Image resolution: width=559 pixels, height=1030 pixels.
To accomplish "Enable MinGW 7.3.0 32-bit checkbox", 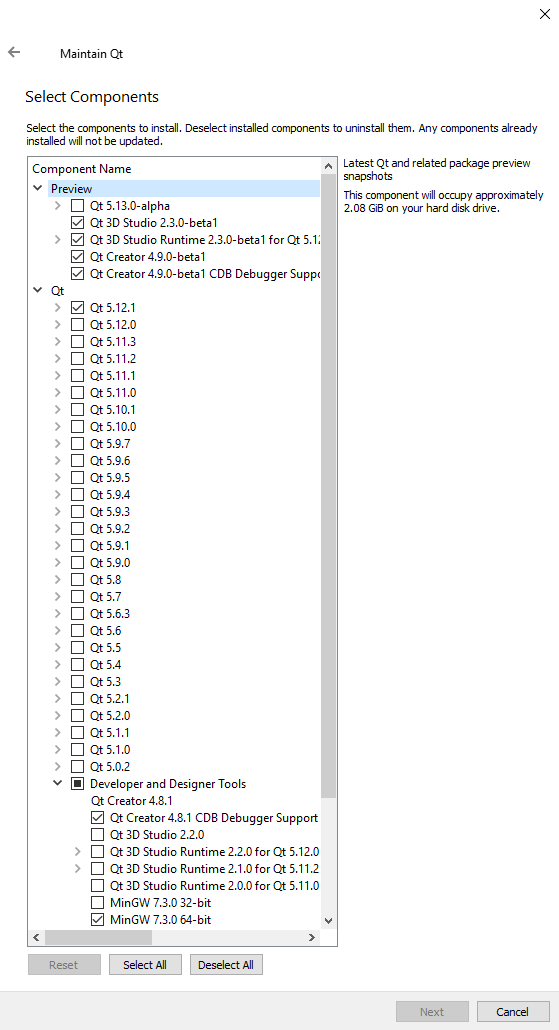I will click(x=97, y=903).
